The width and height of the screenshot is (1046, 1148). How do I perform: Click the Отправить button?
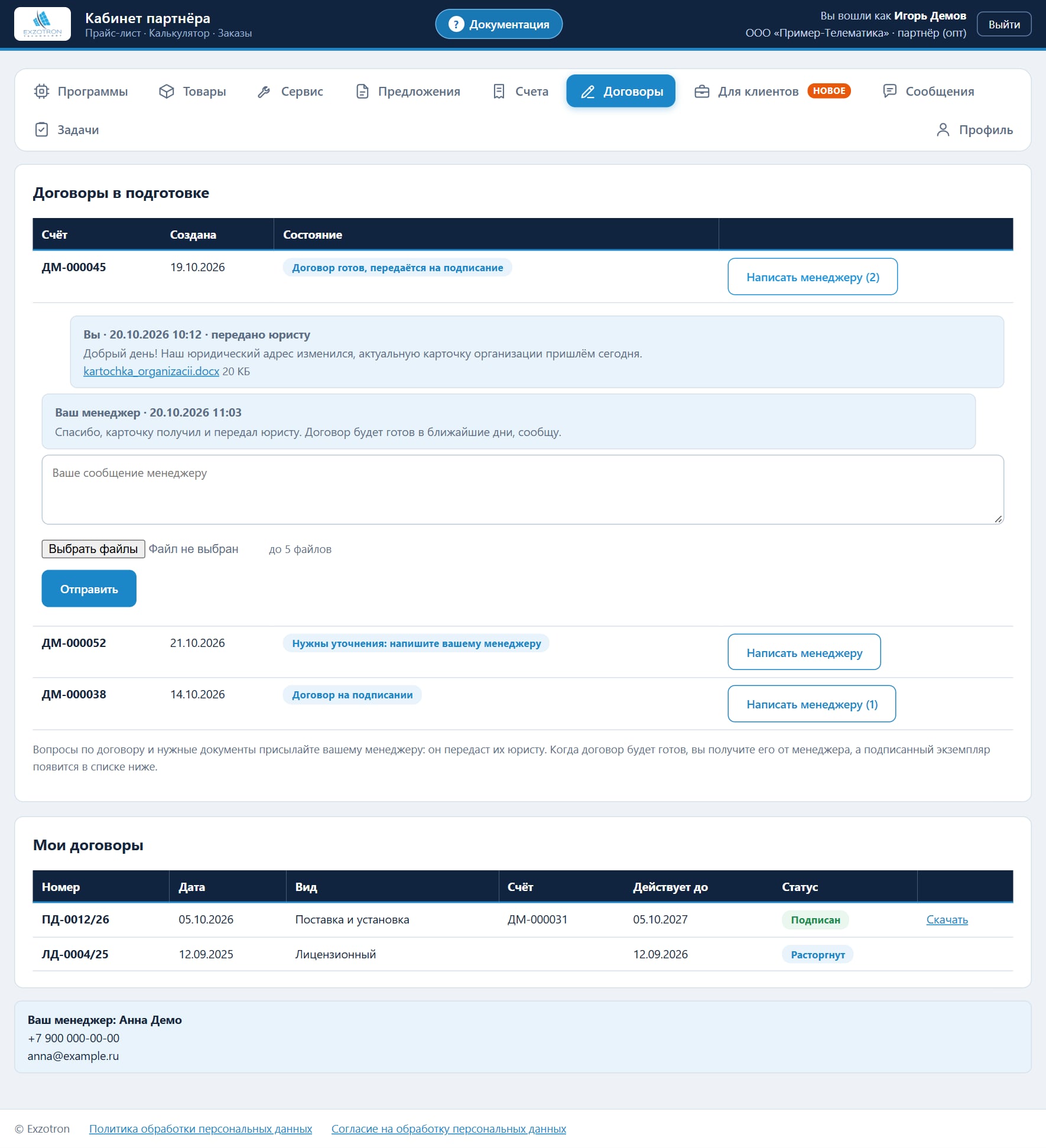click(x=89, y=588)
